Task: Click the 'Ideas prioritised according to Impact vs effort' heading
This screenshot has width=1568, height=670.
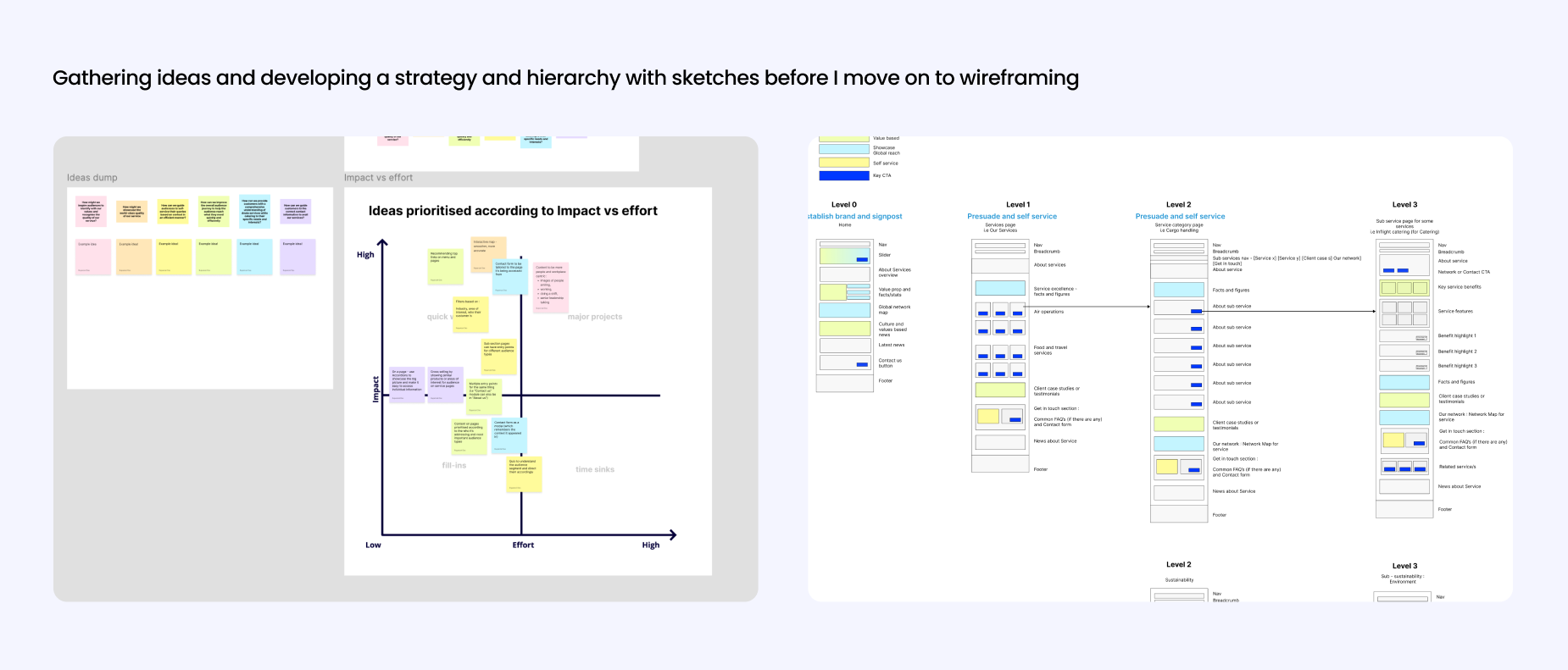Action: tap(512, 211)
